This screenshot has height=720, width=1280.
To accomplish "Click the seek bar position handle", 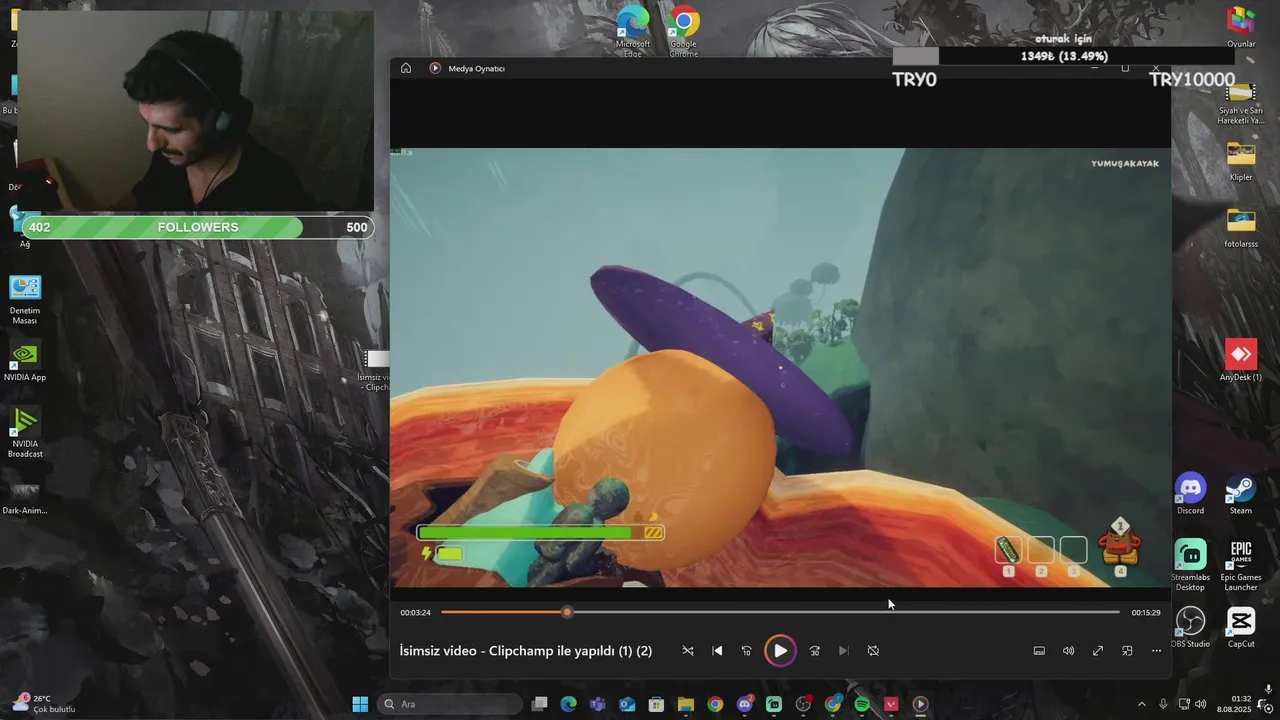I will pyautogui.click(x=567, y=612).
